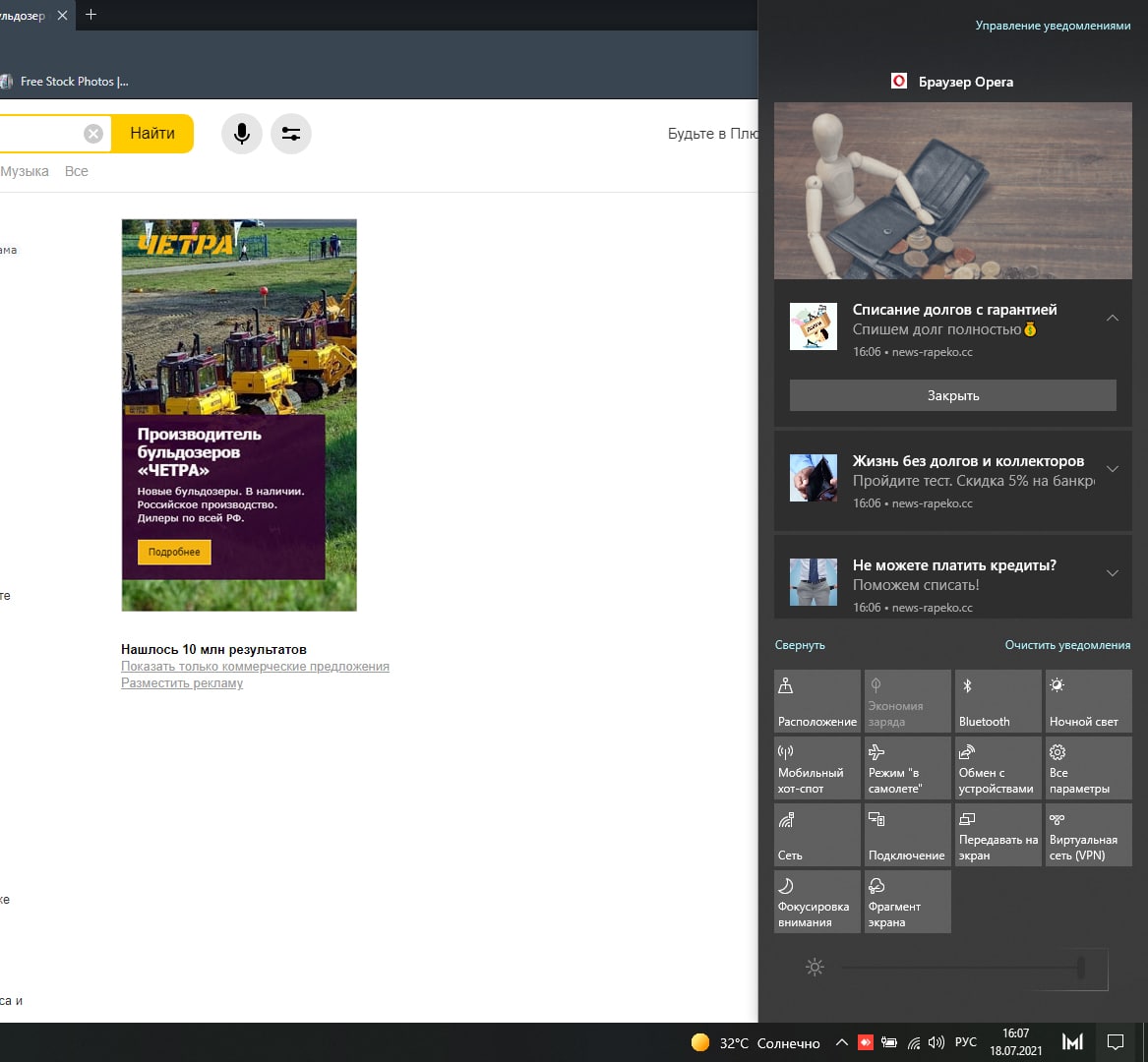The height and width of the screenshot is (1062, 1148).
Task: Clear the search field with X icon
Action: point(93,134)
